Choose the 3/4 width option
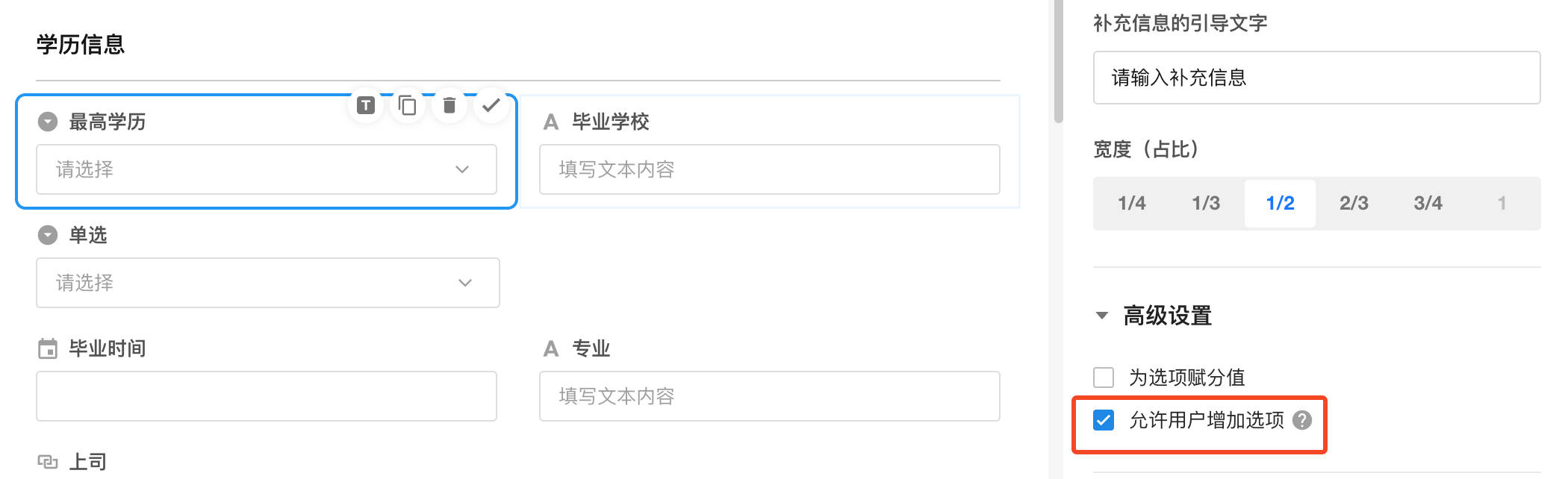This screenshot has height=479, width=1568. pyautogui.click(x=1428, y=203)
